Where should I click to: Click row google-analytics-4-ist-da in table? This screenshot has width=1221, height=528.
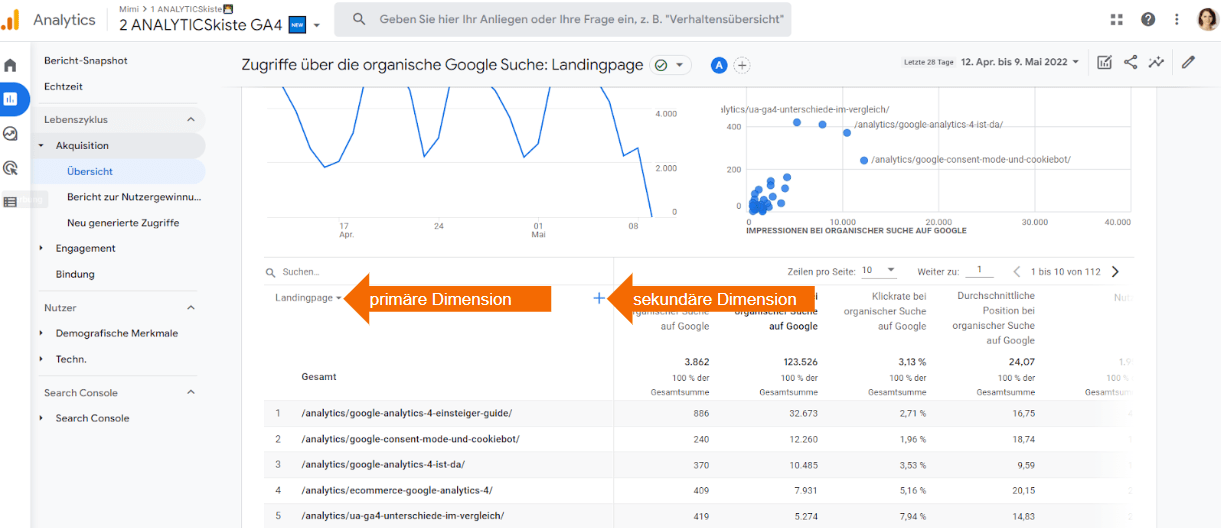tap(383, 465)
